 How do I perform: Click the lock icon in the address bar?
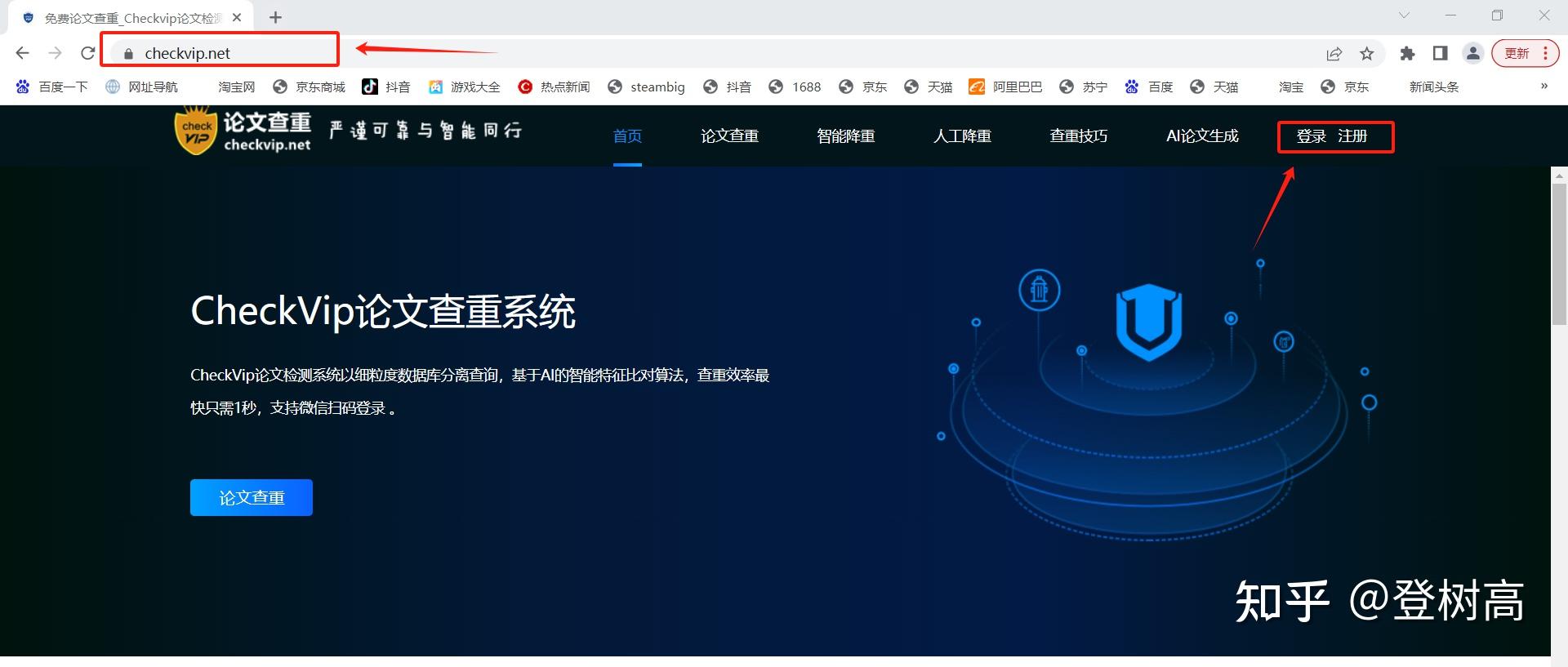127,54
